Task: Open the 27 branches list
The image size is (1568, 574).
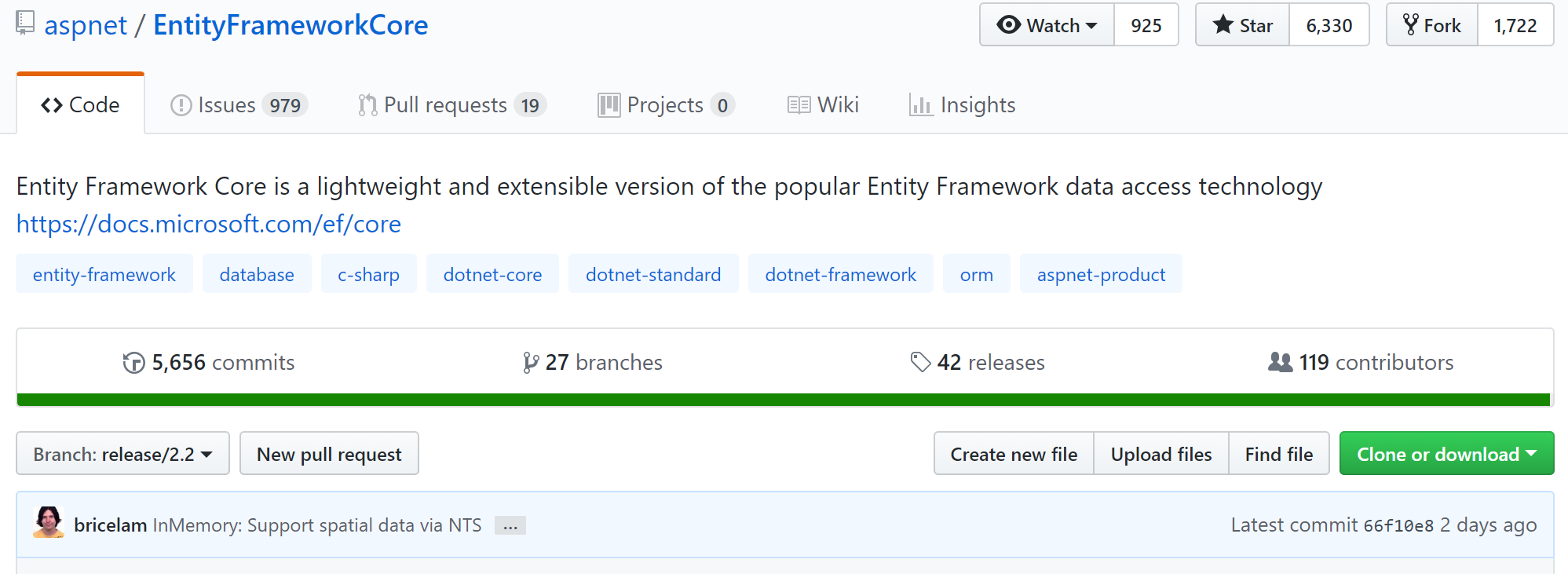Action: (593, 363)
